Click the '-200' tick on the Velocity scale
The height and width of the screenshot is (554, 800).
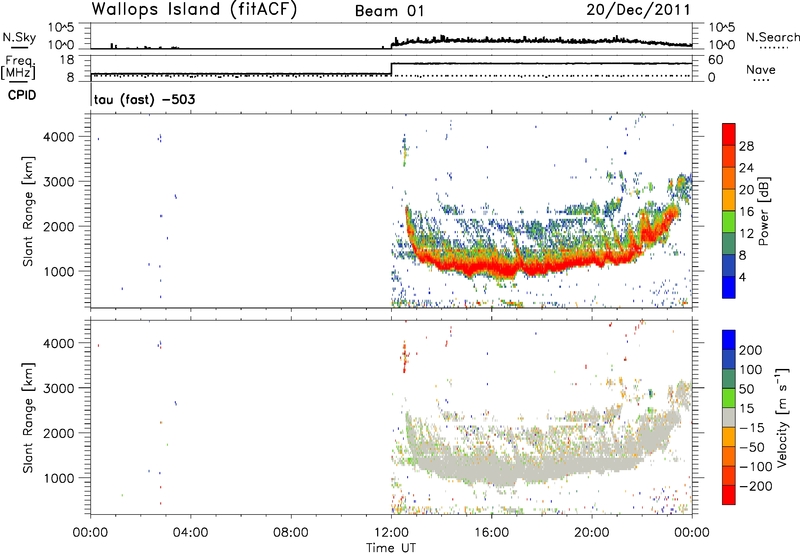(756, 486)
